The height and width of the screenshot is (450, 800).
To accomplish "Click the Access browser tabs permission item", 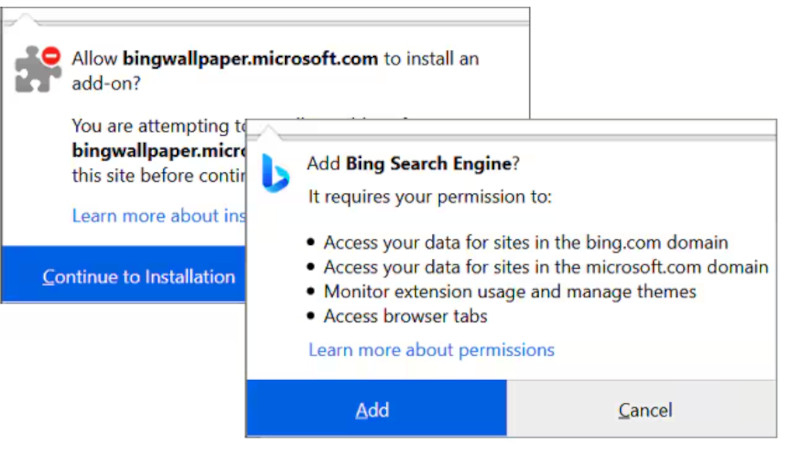I will pos(406,316).
